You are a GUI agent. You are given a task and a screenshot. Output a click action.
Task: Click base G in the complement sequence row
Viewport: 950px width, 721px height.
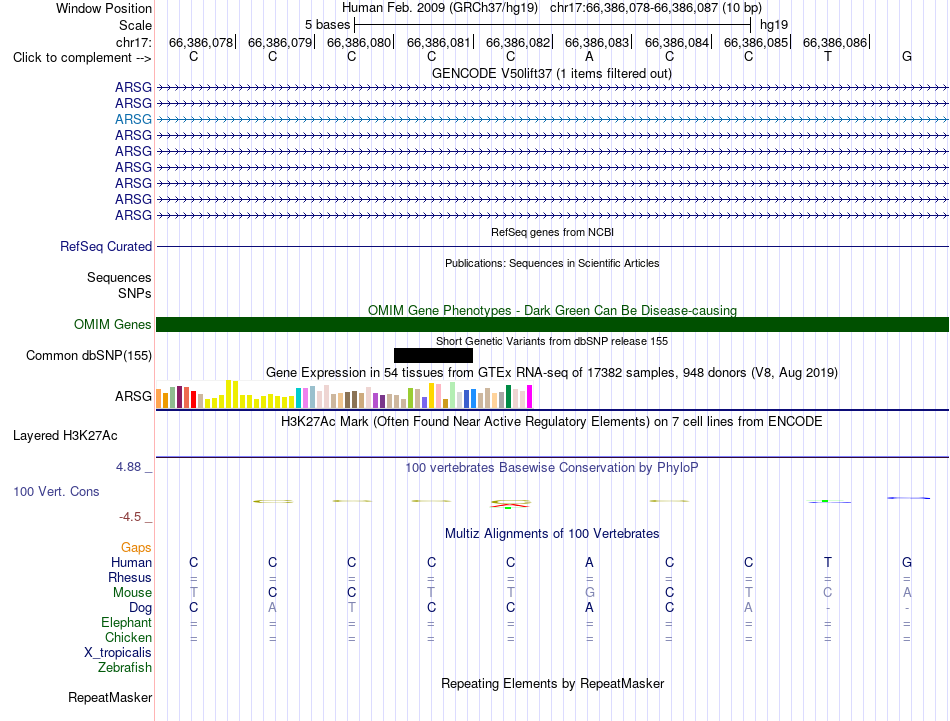click(x=906, y=56)
